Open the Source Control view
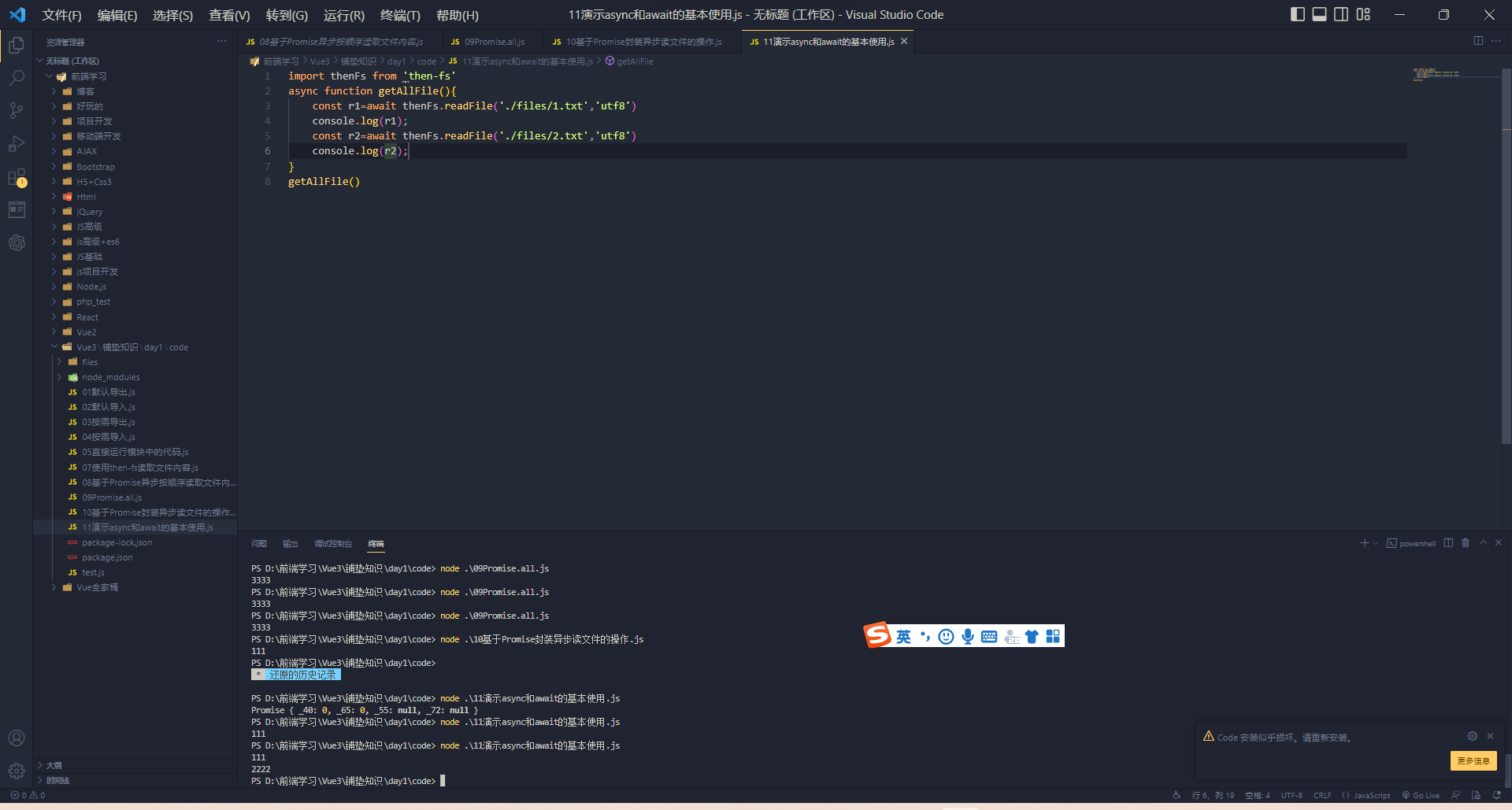Image resolution: width=1512 pixels, height=810 pixels. (x=17, y=111)
